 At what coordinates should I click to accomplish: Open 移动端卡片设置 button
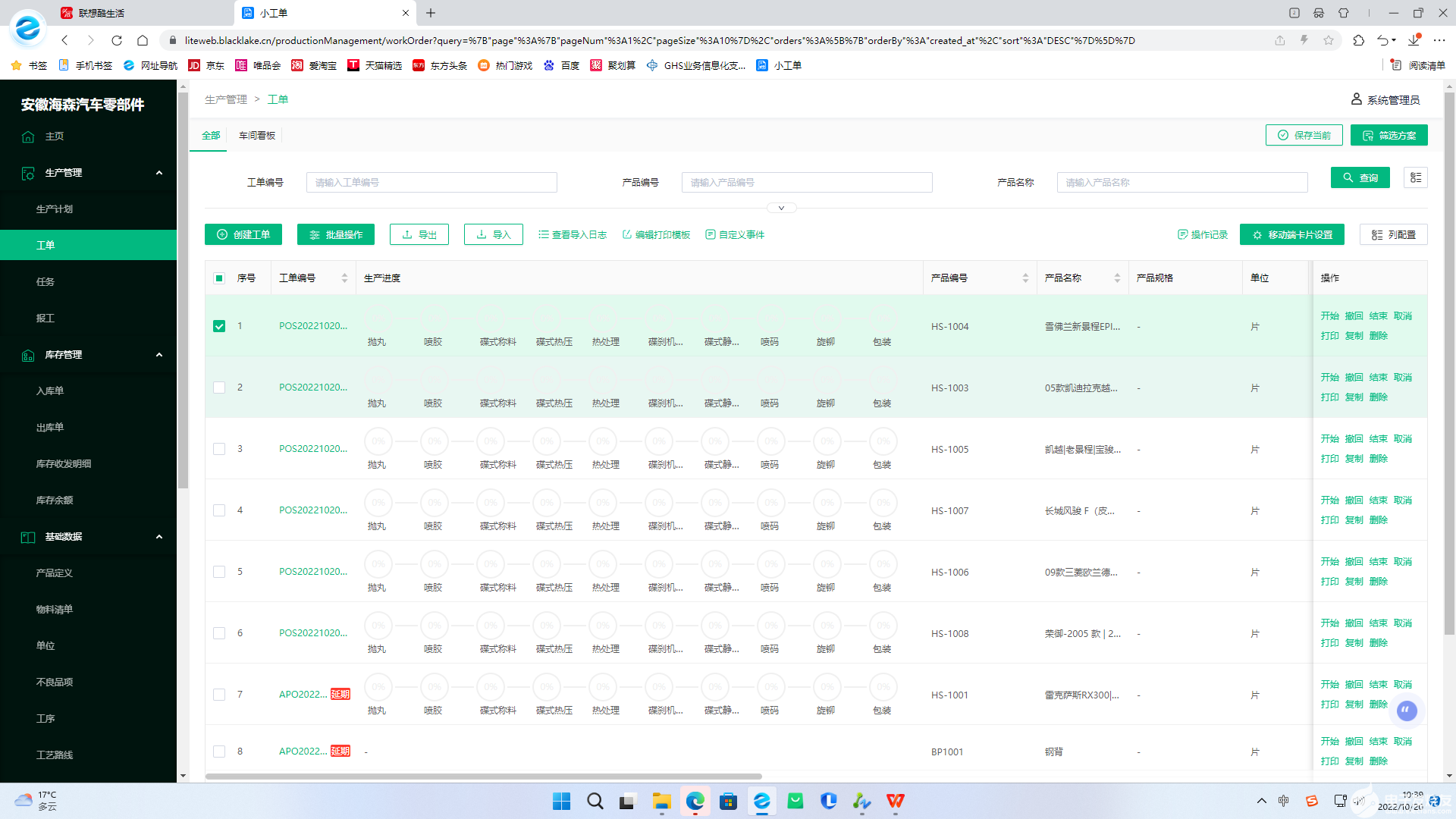pyautogui.click(x=1292, y=235)
